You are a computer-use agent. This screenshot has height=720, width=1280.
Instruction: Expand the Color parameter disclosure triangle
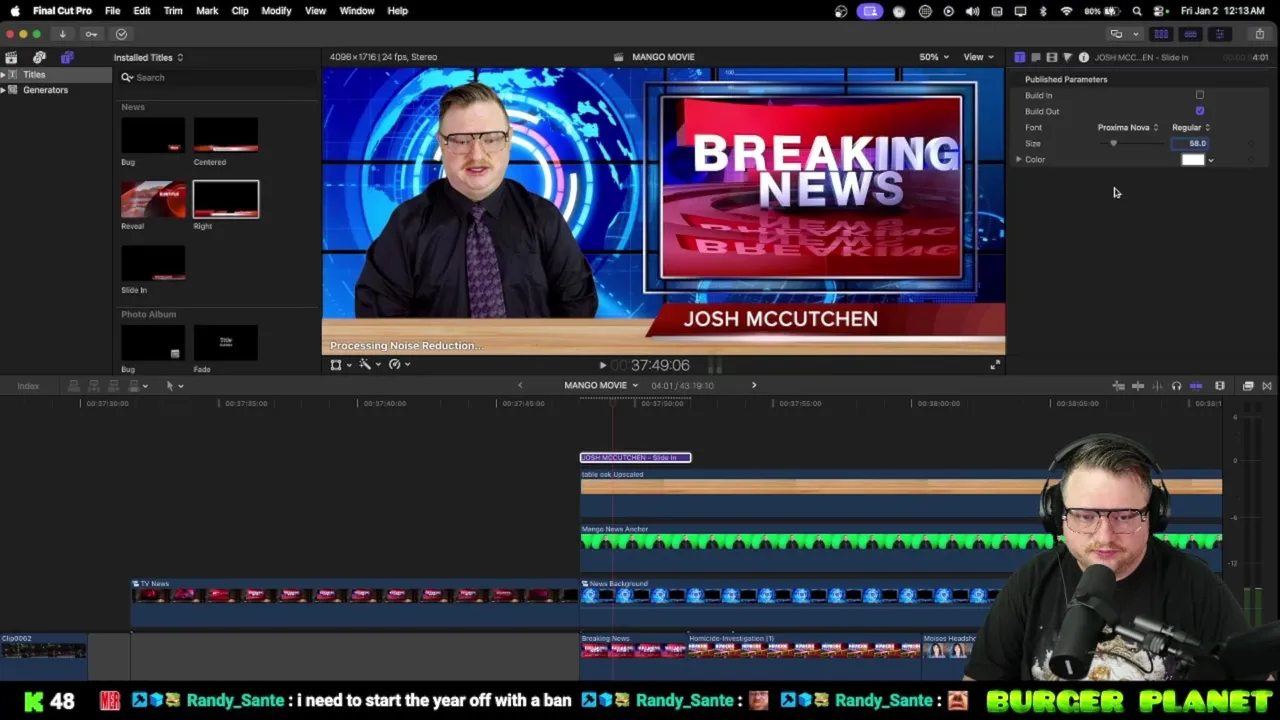point(1019,159)
